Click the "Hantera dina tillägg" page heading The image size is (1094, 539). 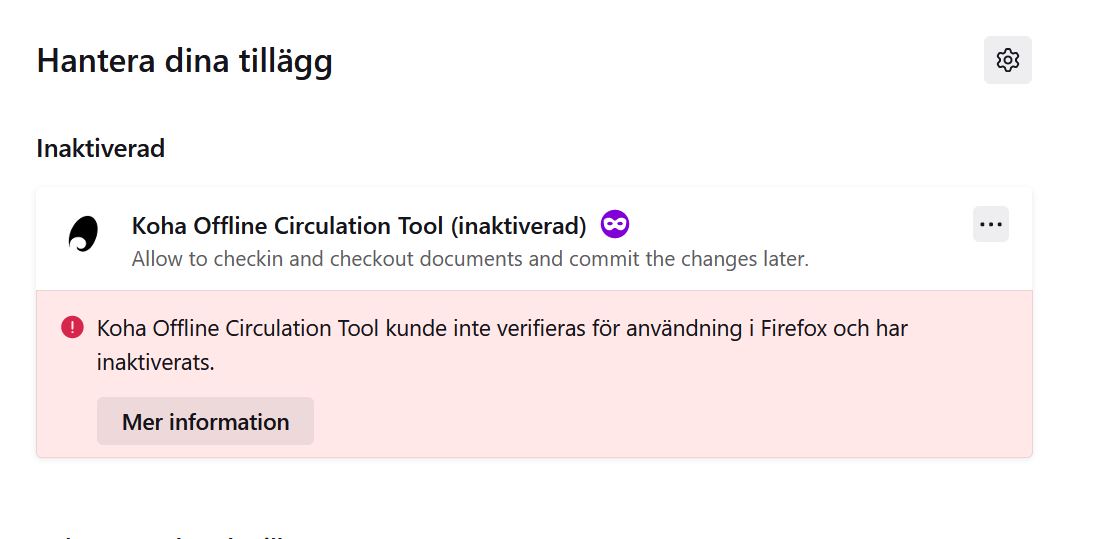pyautogui.click(x=185, y=61)
